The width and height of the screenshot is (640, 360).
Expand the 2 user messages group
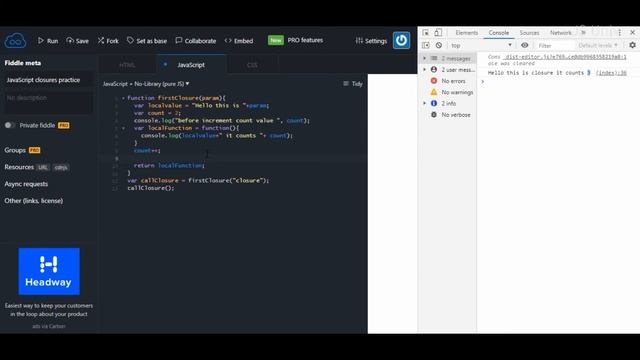click(448, 70)
